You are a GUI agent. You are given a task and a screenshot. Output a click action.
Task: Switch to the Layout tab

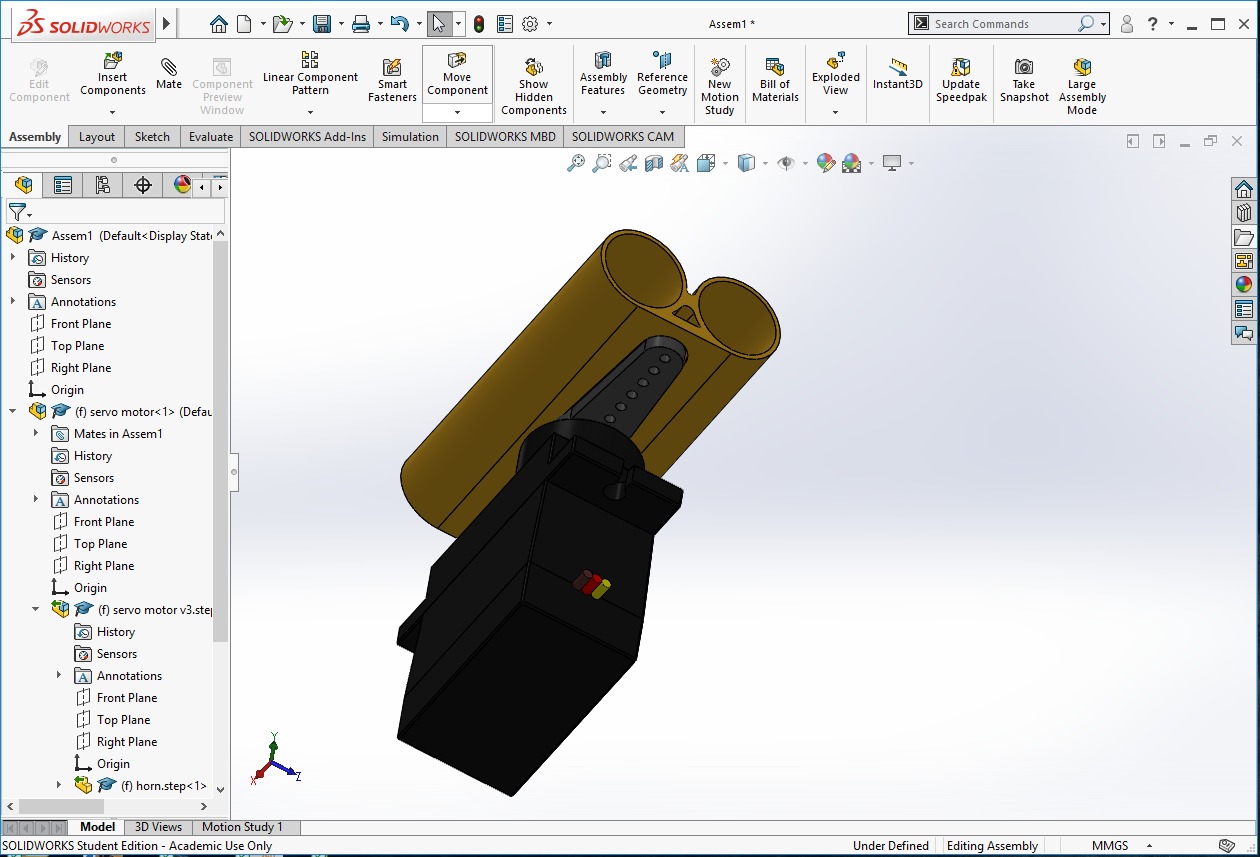coord(97,137)
